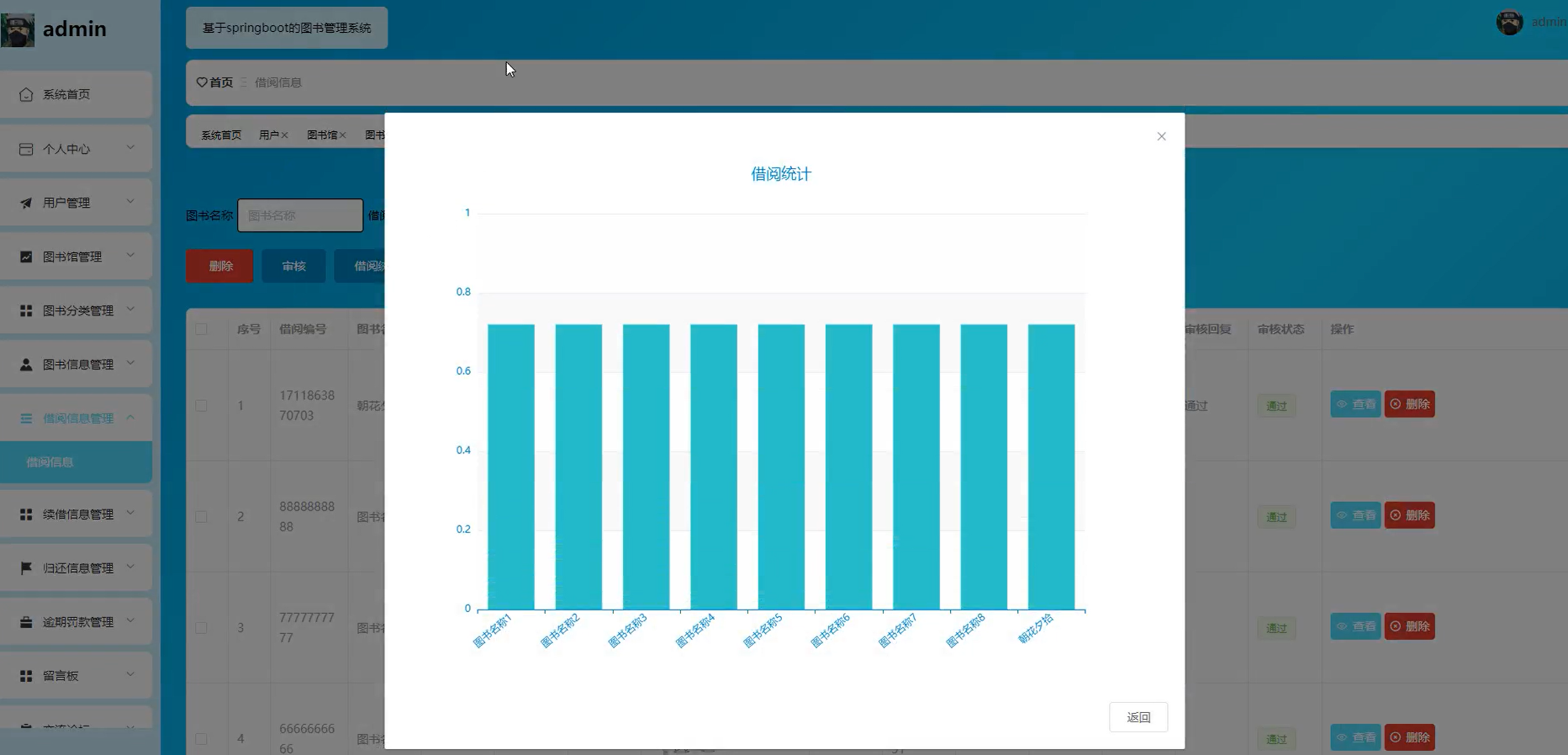Click 查看 button in row 1
This screenshot has height=755, width=1568.
click(1355, 404)
